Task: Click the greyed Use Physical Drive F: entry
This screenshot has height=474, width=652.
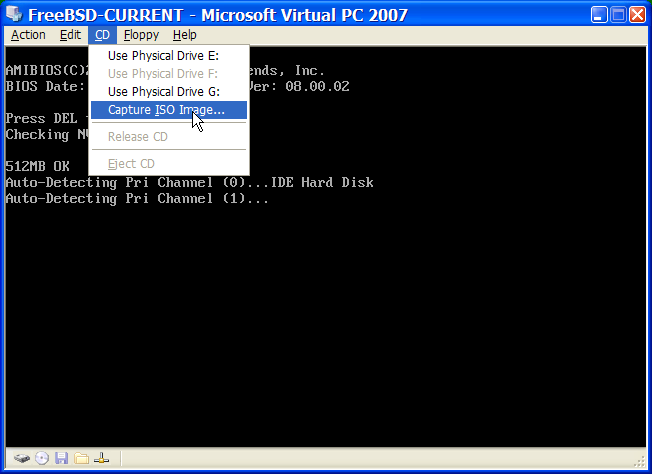Action: tap(162, 74)
